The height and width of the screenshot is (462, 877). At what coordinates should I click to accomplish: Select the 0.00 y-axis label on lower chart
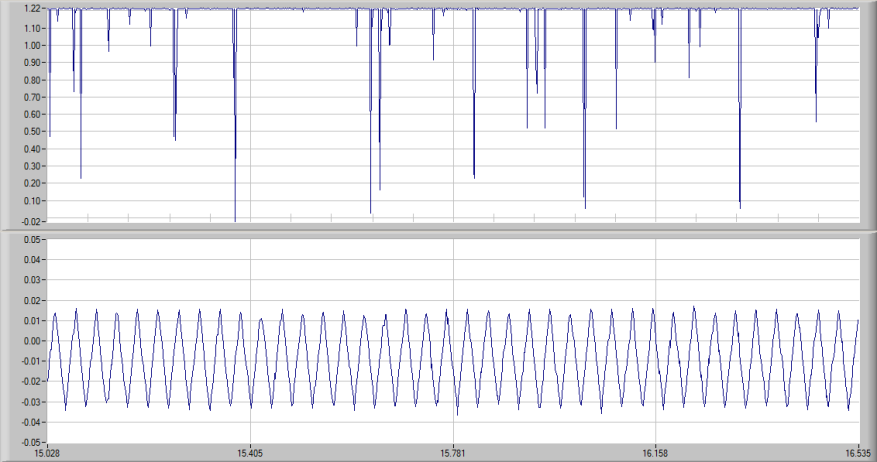[34, 341]
